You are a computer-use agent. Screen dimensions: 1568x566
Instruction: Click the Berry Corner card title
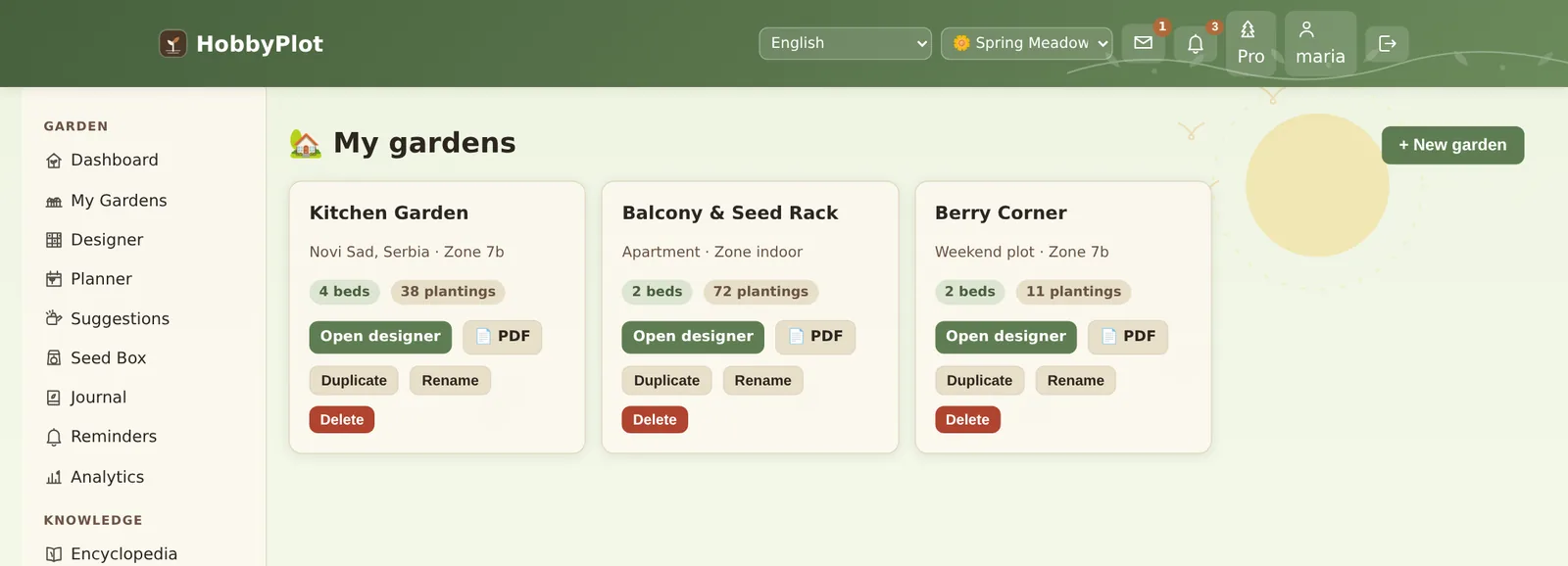tap(1001, 212)
